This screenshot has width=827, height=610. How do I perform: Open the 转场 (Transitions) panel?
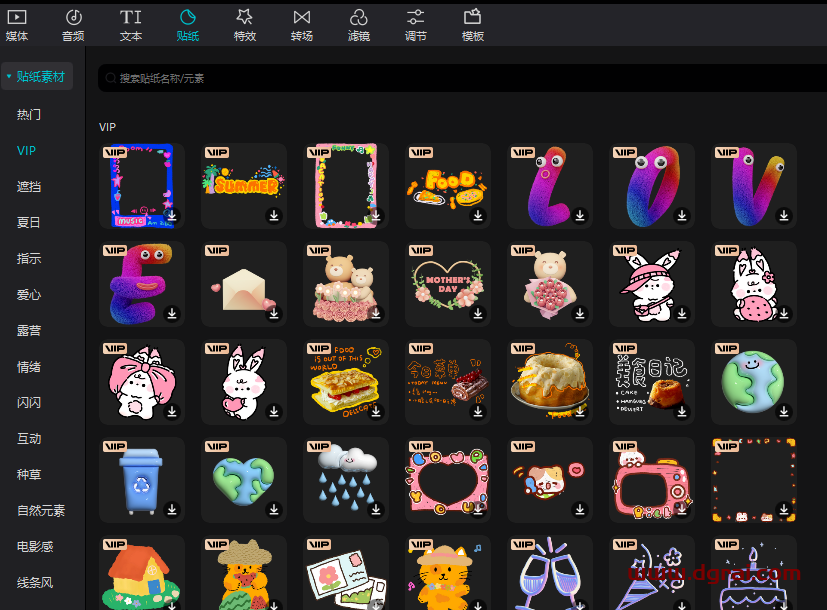[302, 24]
